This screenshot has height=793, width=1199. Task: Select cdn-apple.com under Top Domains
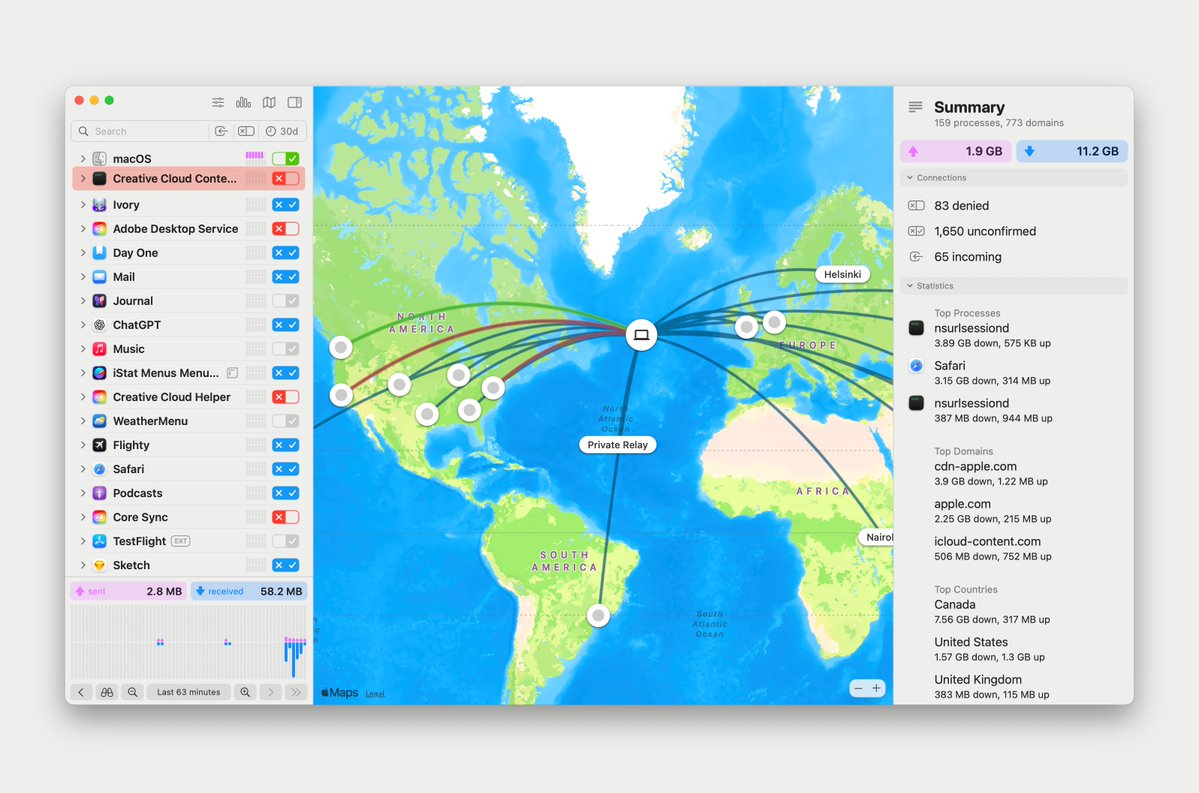[x=975, y=466]
